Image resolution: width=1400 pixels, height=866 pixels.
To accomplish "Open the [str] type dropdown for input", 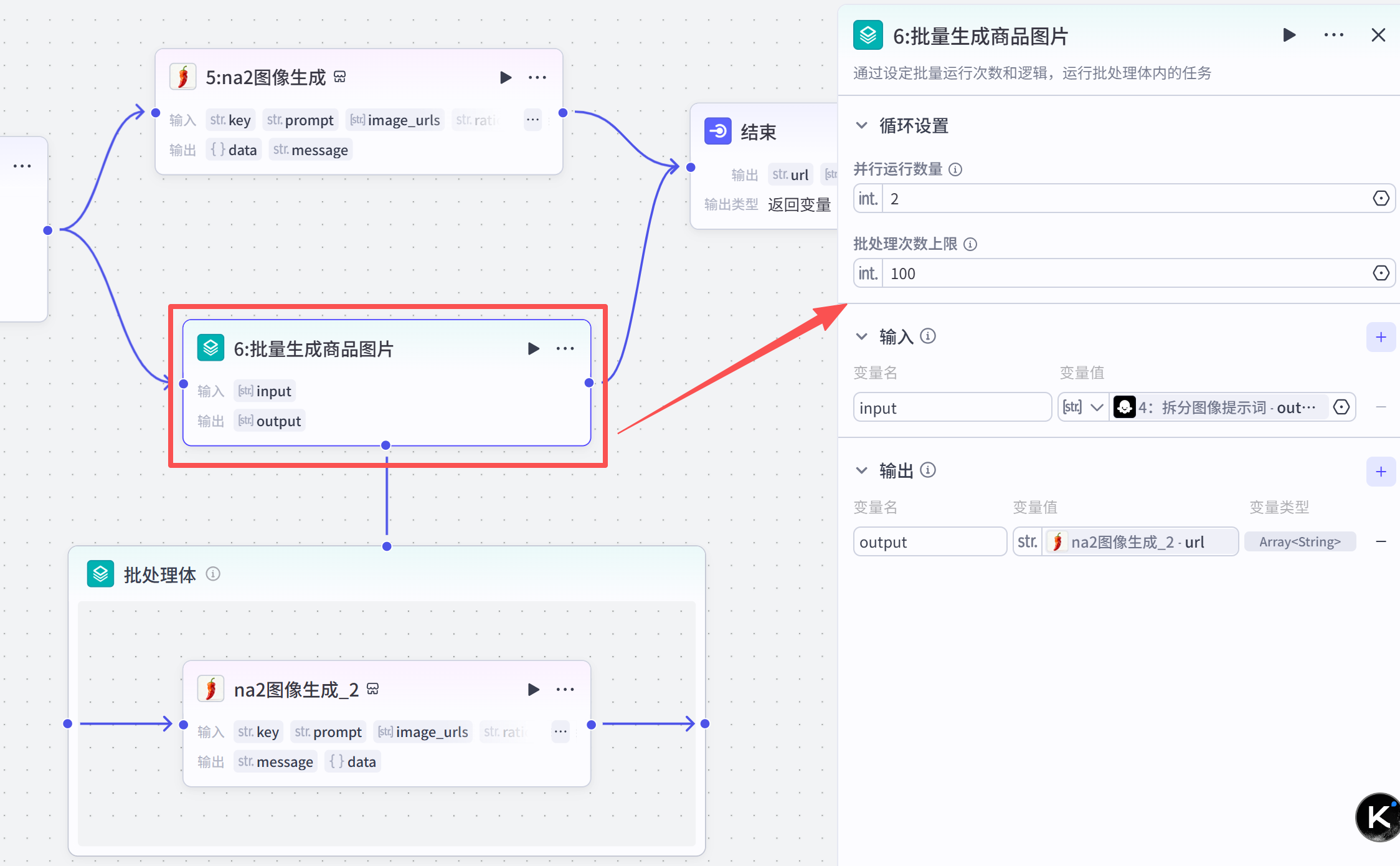I will [1083, 407].
